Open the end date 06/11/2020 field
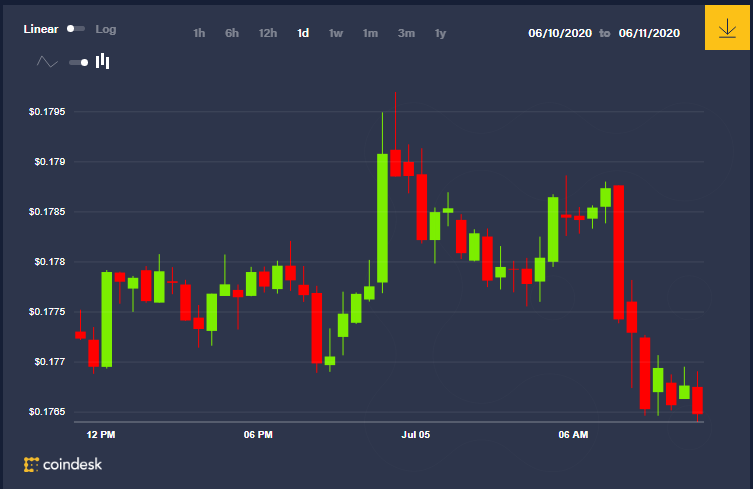Image resolution: width=753 pixels, height=489 pixels. (x=649, y=33)
